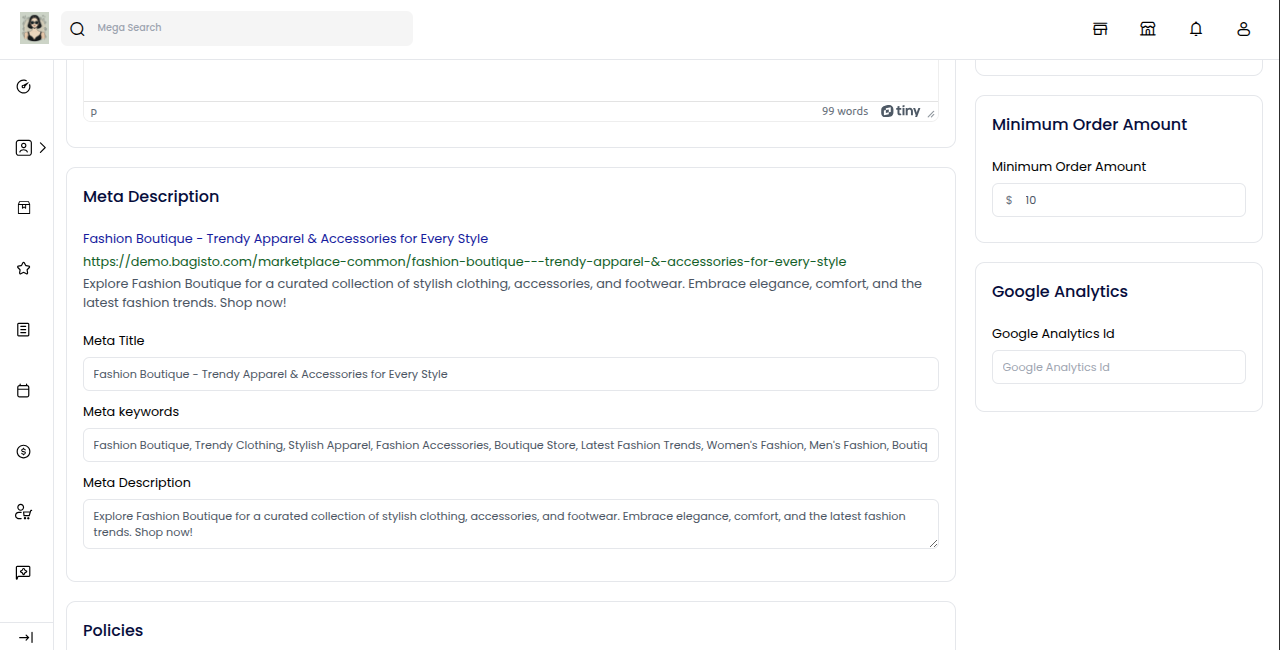Viewport: 1280px width, 650px height.
Task: Visit the storefront icon in the top bar
Action: [x=1100, y=29]
